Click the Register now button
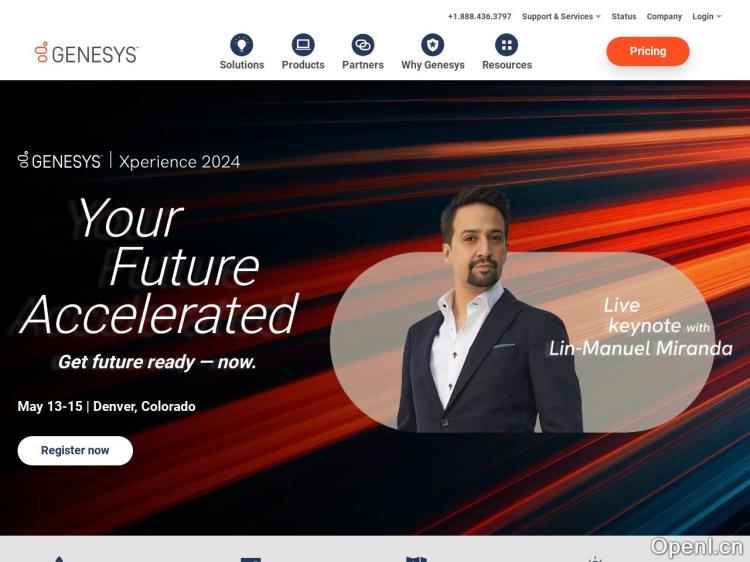 75,451
